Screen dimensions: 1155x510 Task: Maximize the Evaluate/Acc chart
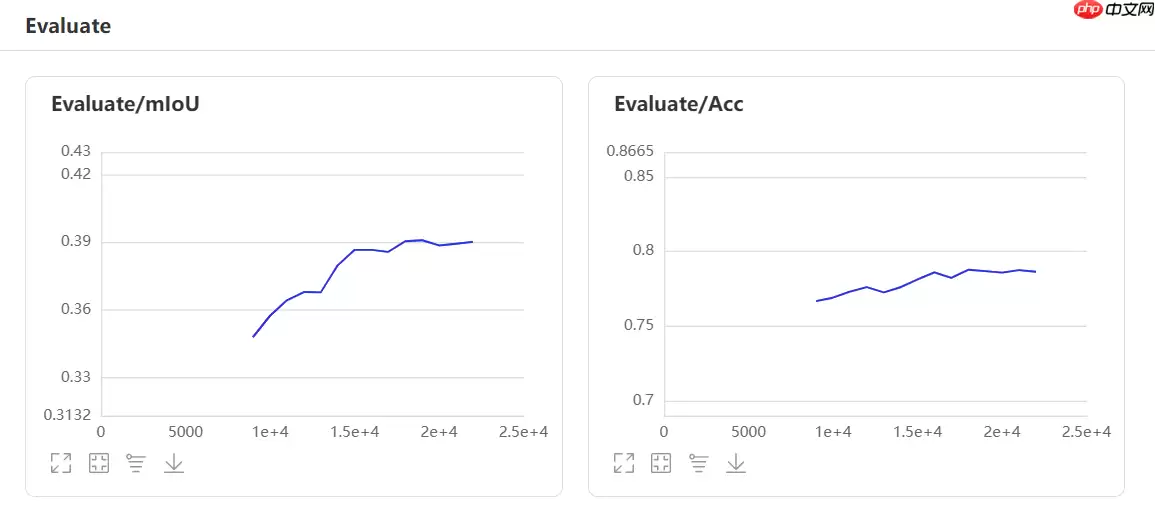point(624,462)
